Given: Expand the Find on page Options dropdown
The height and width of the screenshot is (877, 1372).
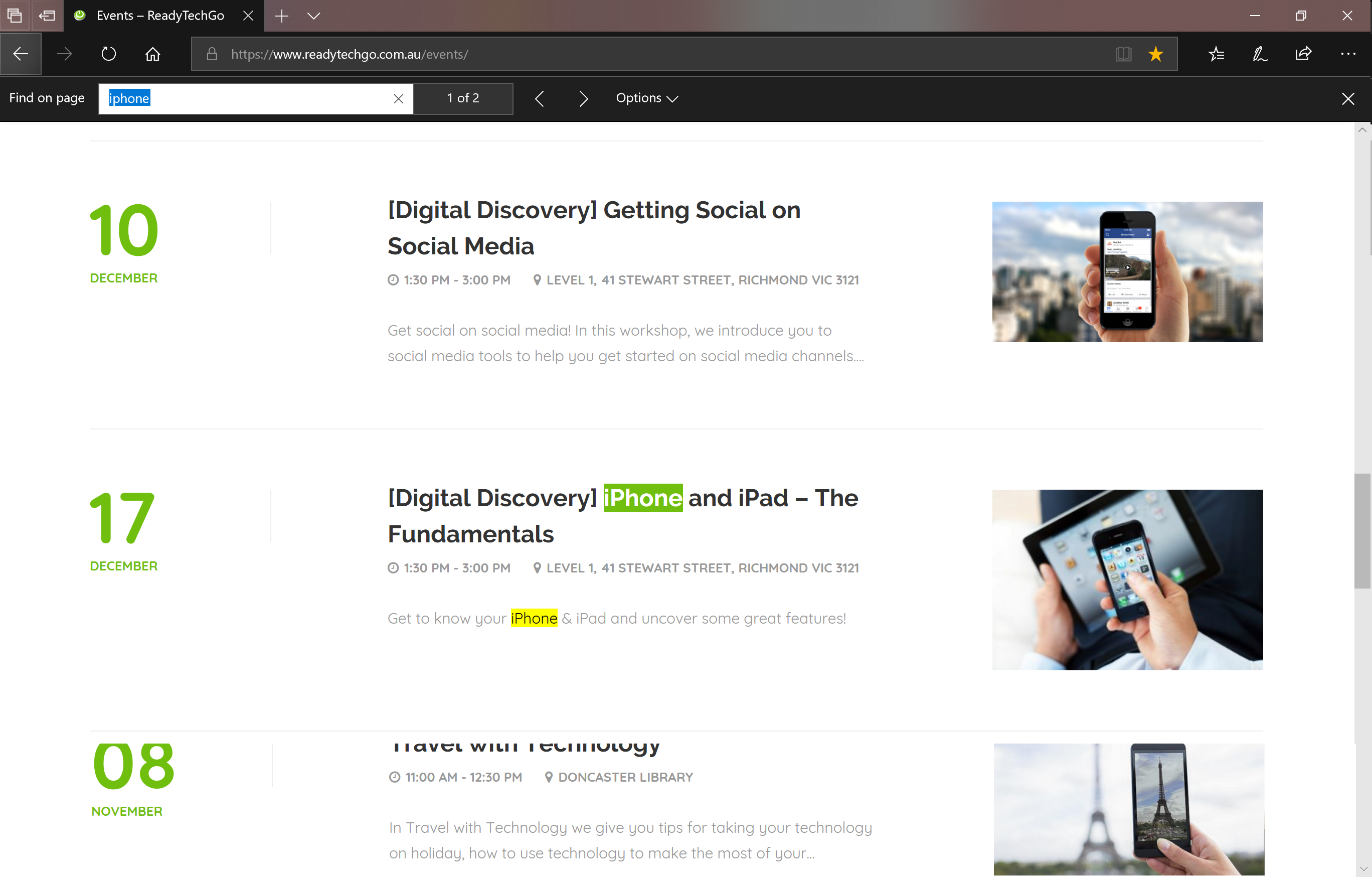Looking at the screenshot, I should [646, 98].
